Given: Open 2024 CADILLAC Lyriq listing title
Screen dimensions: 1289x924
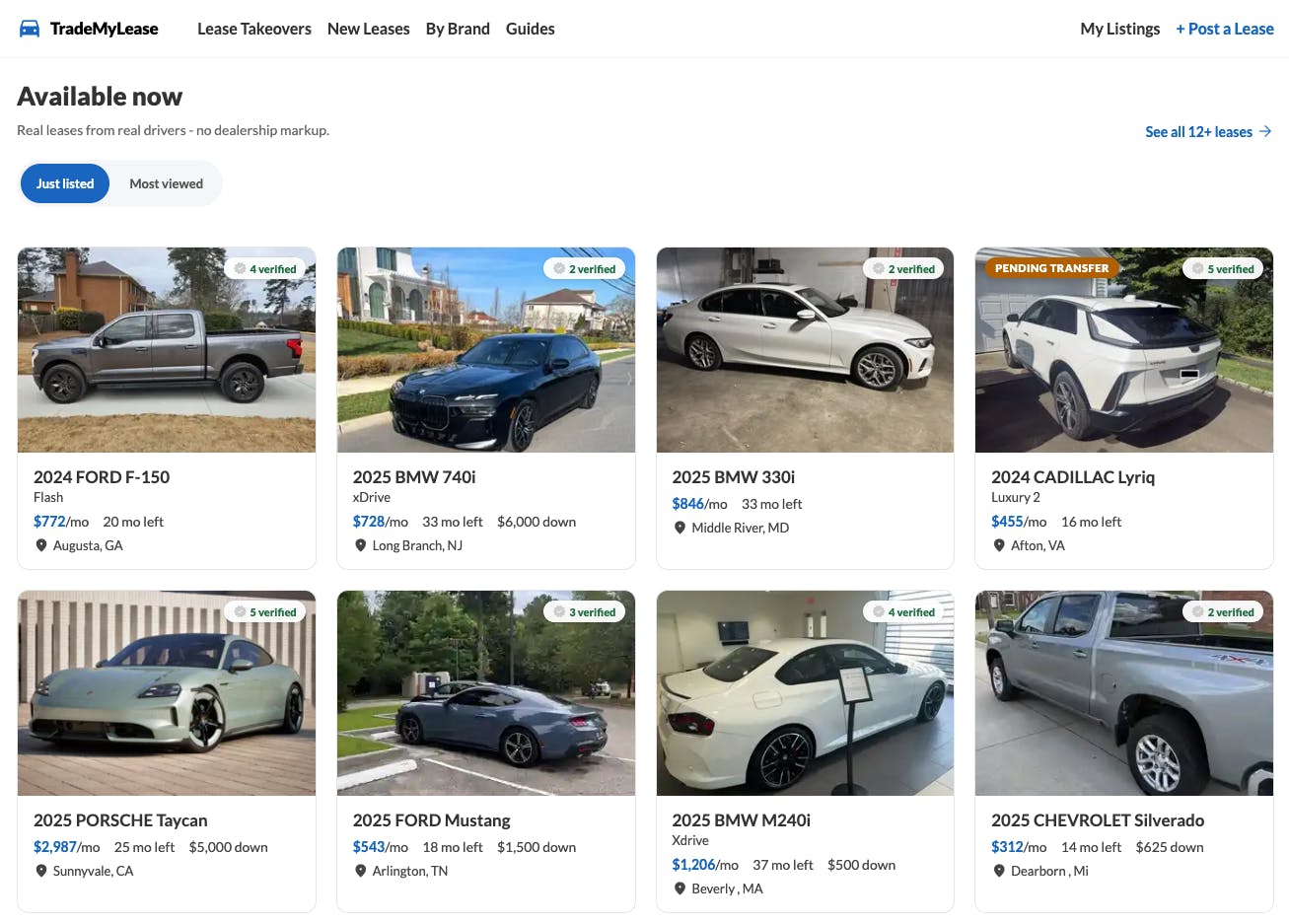Looking at the screenshot, I should click(x=1073, y=477).
